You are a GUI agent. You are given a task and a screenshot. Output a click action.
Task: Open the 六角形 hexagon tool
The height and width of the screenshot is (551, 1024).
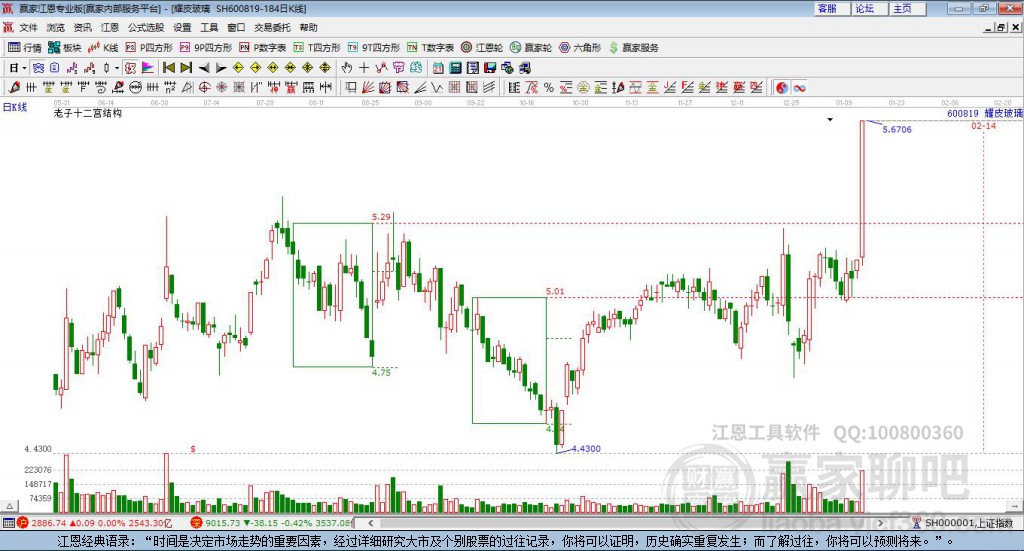coord(580,48)
